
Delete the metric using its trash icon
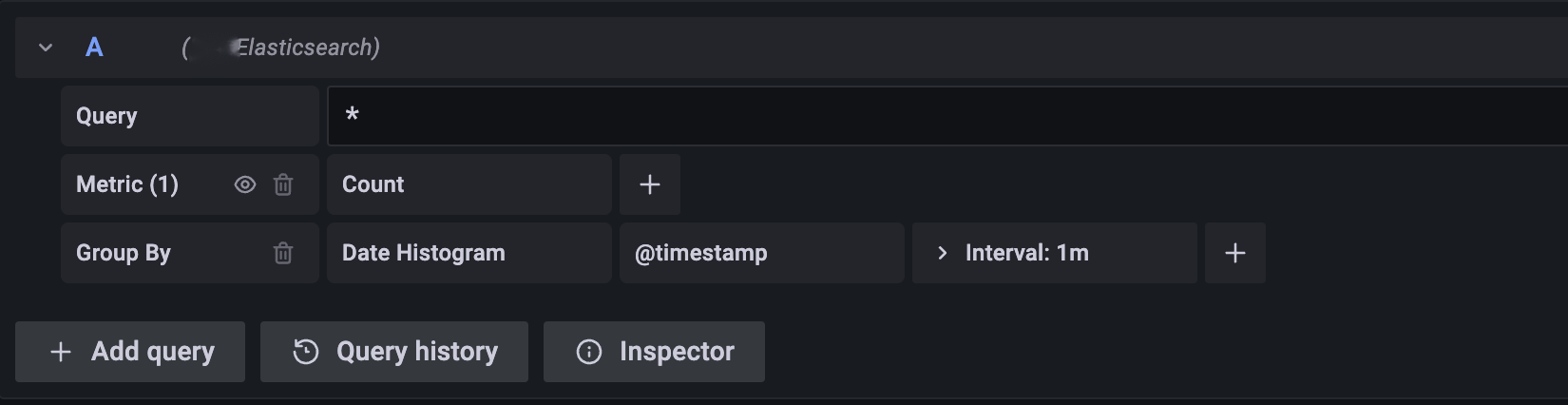coord(283,184)
